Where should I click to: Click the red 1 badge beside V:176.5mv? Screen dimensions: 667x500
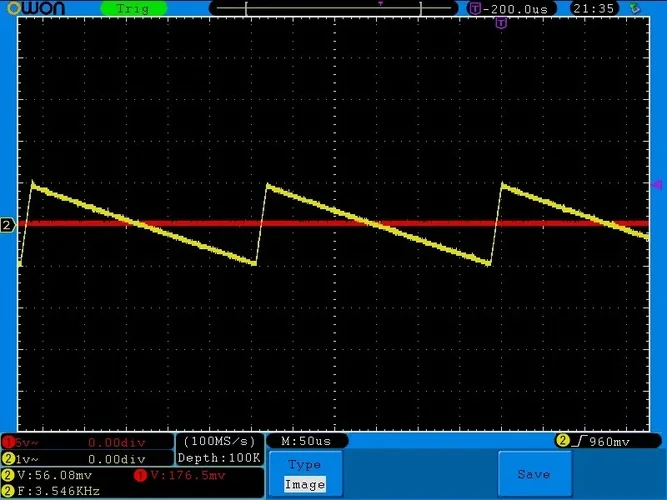pos(140,475)
